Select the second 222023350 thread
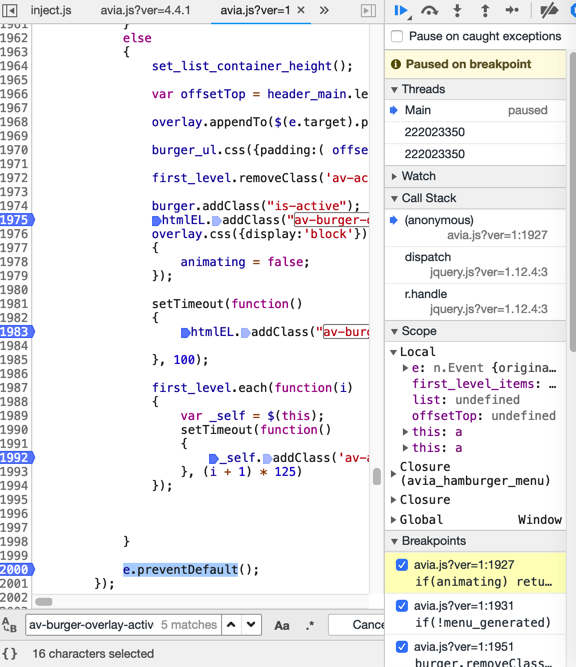This screenshot has height=667, width=576. tap(476, 154)
